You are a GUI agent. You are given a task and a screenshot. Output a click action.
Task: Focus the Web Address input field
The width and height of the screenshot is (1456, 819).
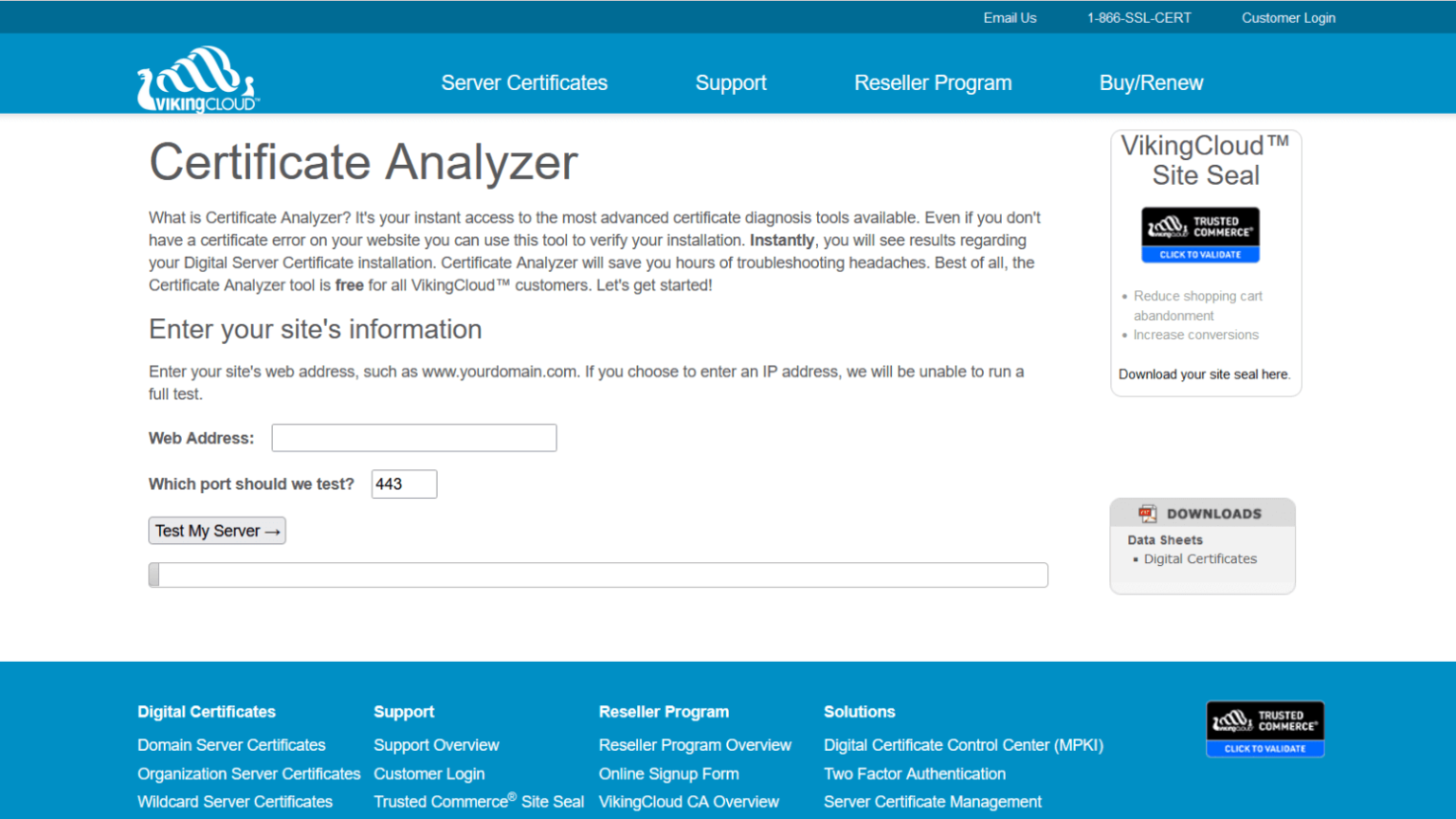click(x=414, y=438)
